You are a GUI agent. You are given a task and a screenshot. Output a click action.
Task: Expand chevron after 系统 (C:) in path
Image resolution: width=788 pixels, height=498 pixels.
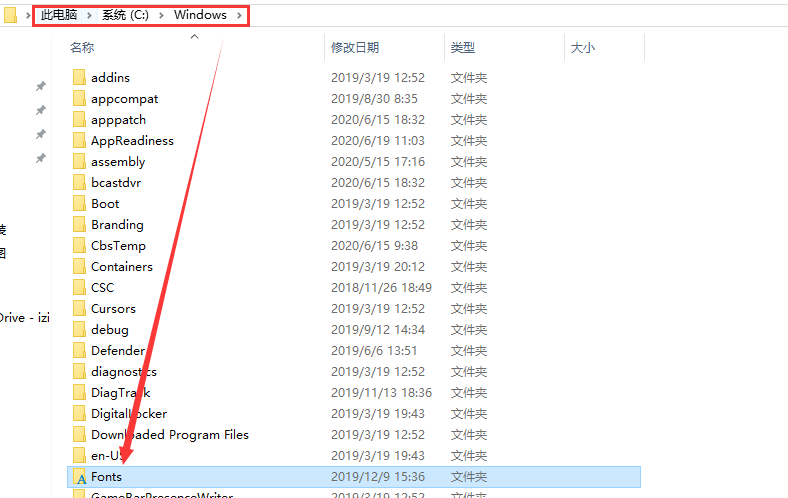pos(161,15)
